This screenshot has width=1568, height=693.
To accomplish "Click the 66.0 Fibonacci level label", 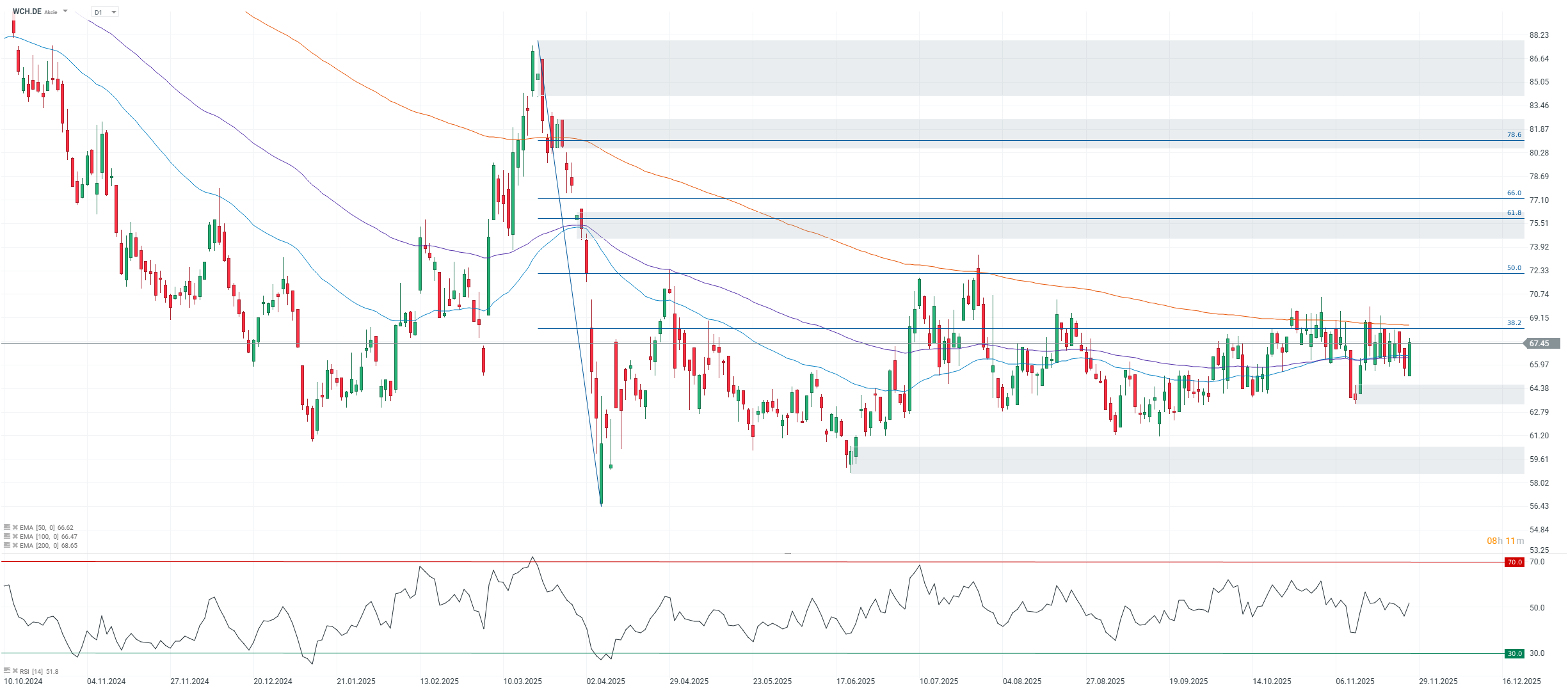I will [x=1514, y=193].
